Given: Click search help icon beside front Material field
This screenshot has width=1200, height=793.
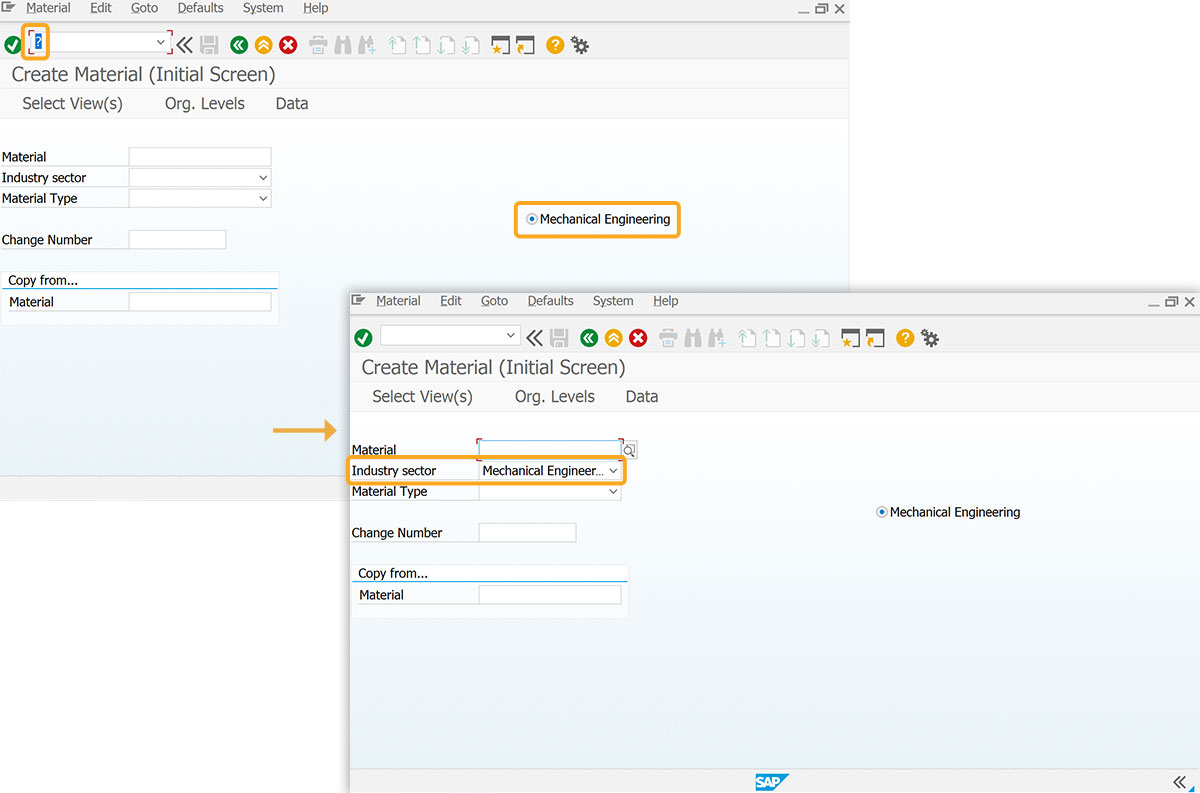Looking at the screenshot, I should [x=629, y=451].
